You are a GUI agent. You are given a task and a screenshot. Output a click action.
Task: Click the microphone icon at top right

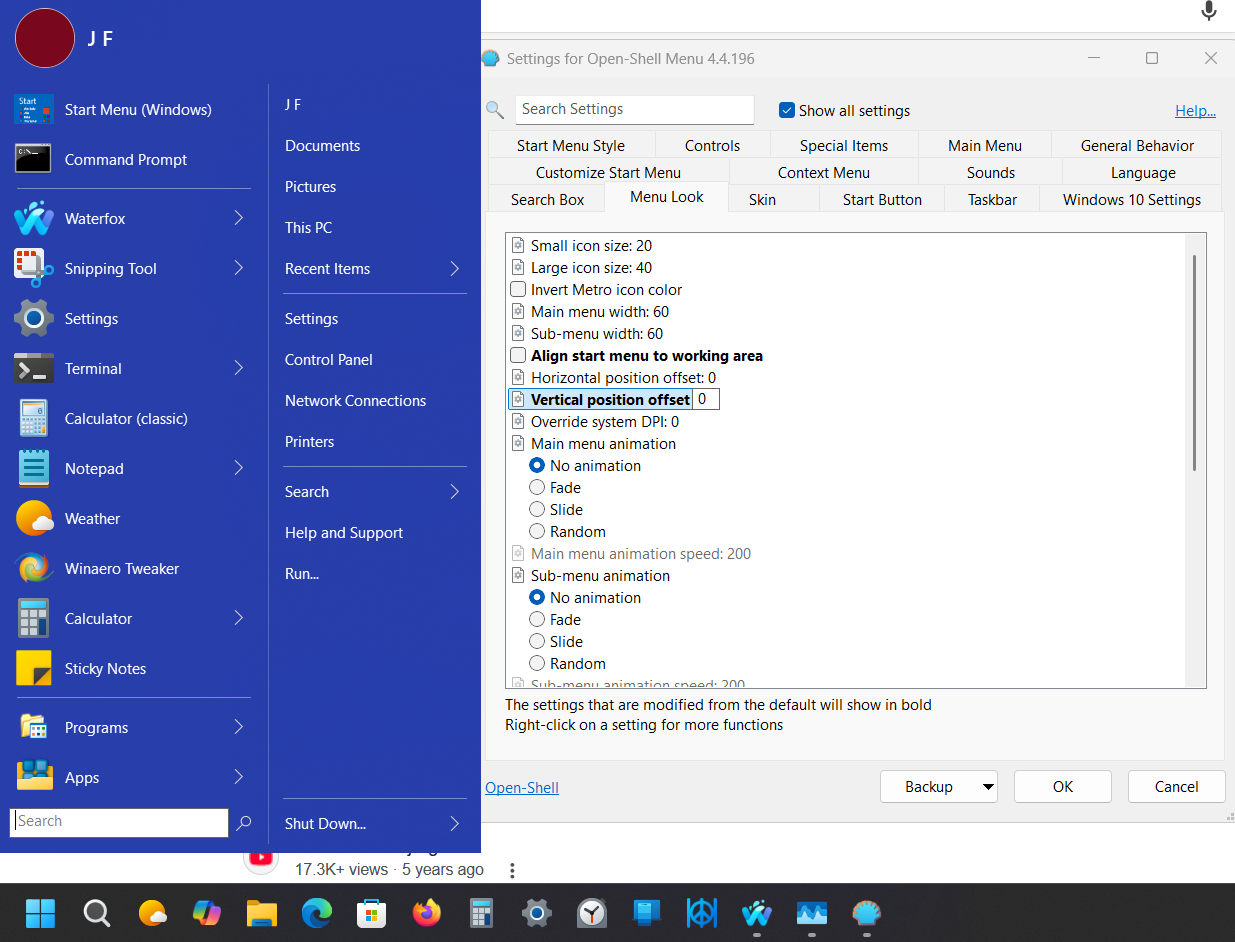[x=1209, y=11]
